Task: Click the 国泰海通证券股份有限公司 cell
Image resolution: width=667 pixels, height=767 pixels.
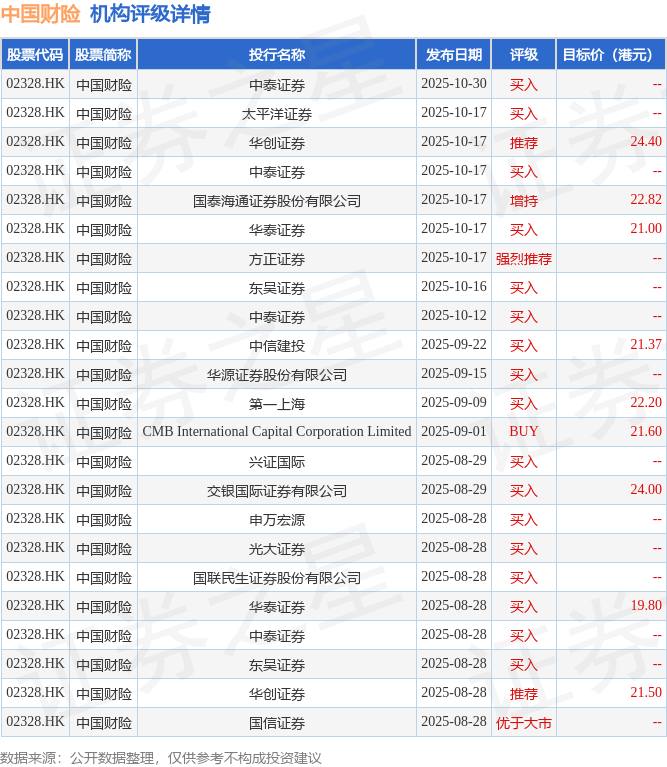Action: point(277,201)
